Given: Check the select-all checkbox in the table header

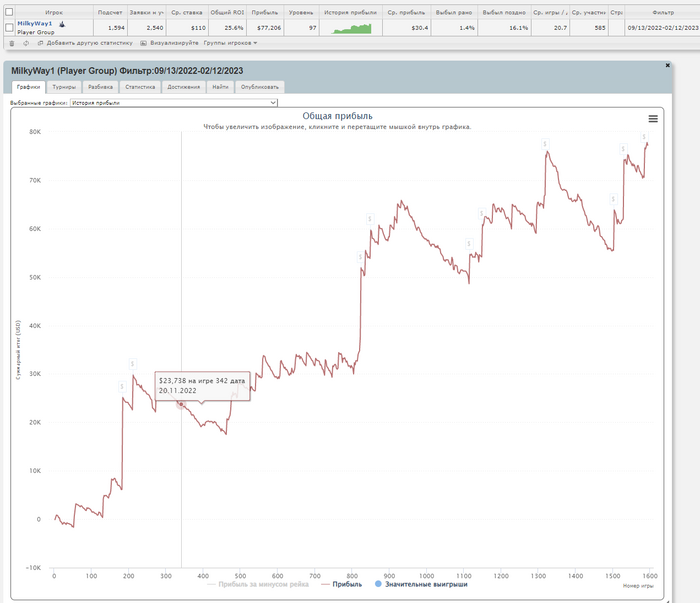Looking at the screenshot, I should click(x=9, y=12).
